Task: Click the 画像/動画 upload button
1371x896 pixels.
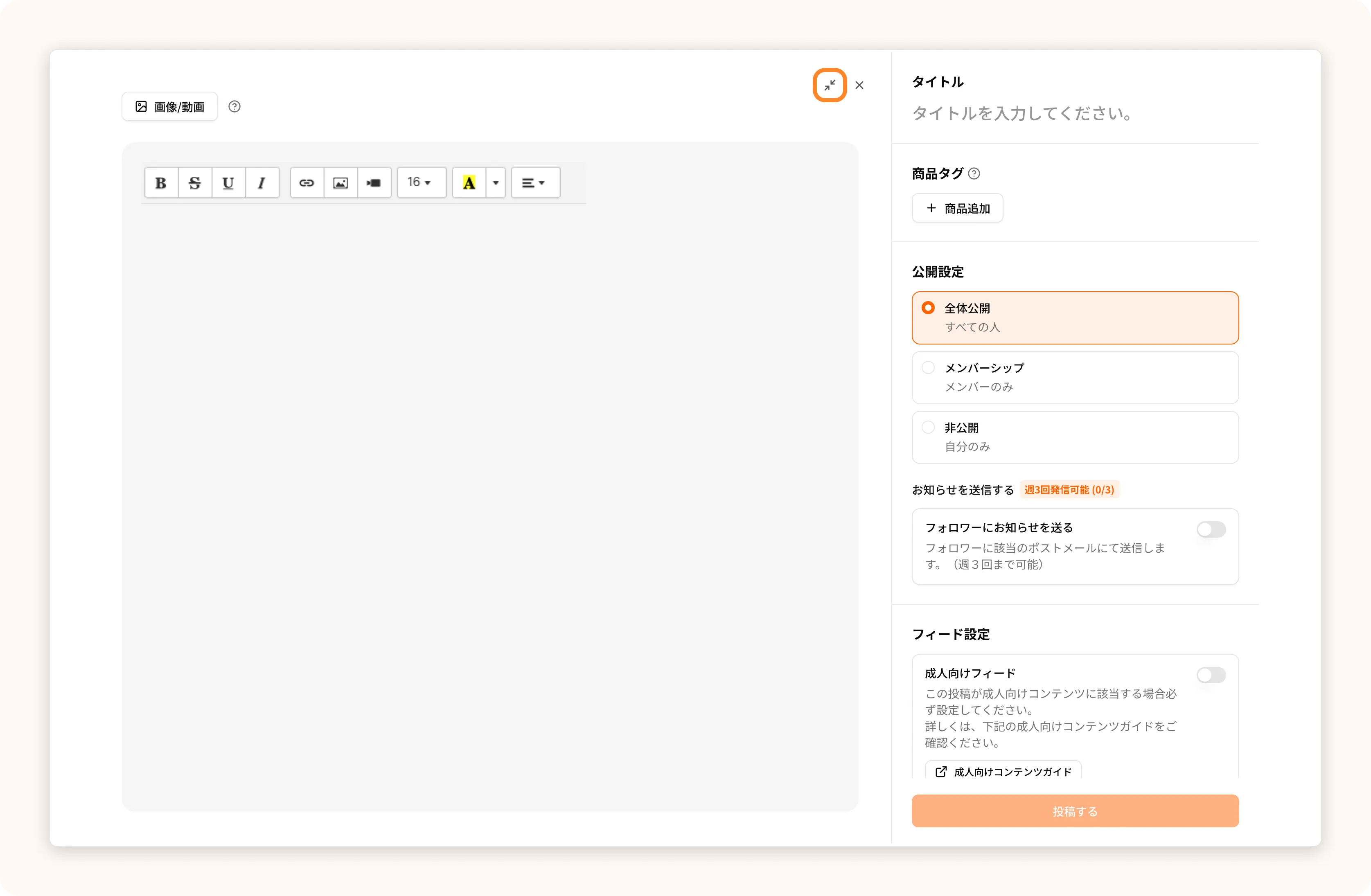Action: [170, 106]
